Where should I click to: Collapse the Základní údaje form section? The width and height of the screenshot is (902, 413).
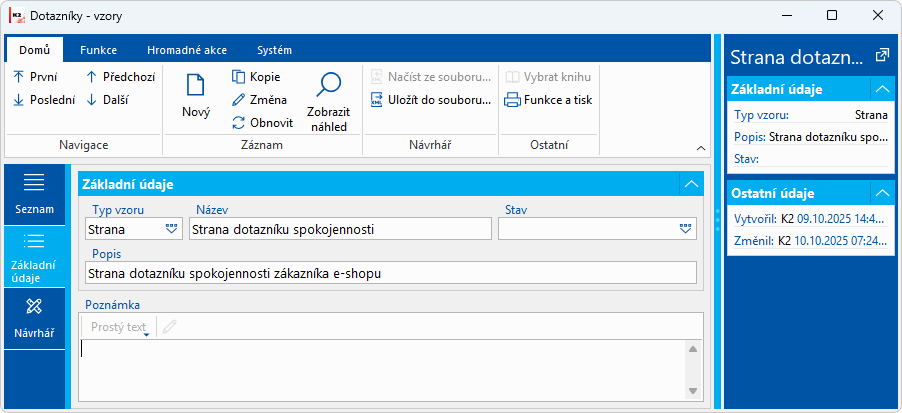(690, 184)
